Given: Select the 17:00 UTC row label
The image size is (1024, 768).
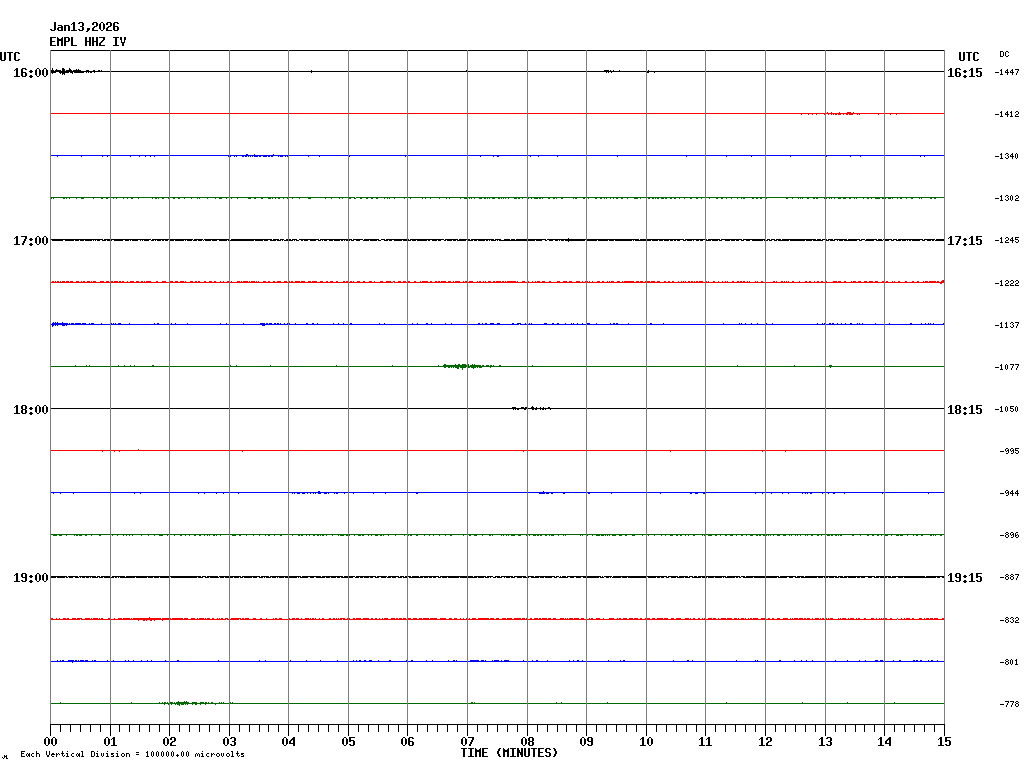Looking at the screenshot, I should 31,241.
